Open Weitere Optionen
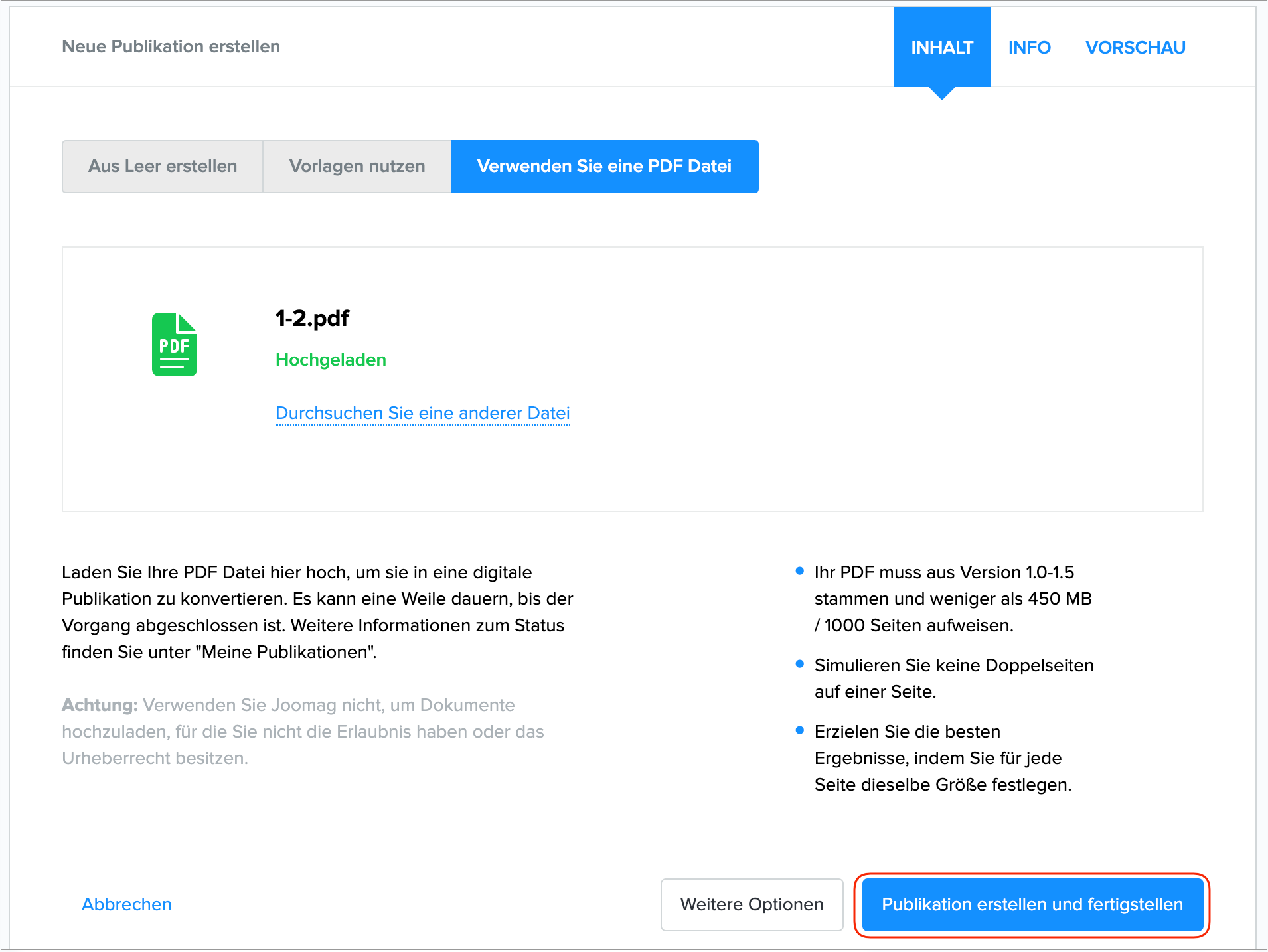The image size is (1268, 952). 752,904
